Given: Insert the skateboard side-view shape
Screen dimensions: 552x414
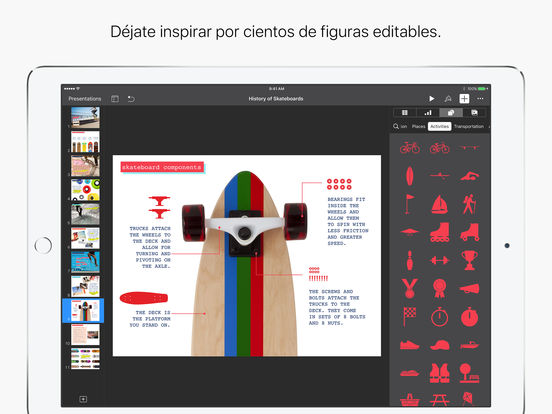Looking at the screenshot, I should click(x=469, y=148).
